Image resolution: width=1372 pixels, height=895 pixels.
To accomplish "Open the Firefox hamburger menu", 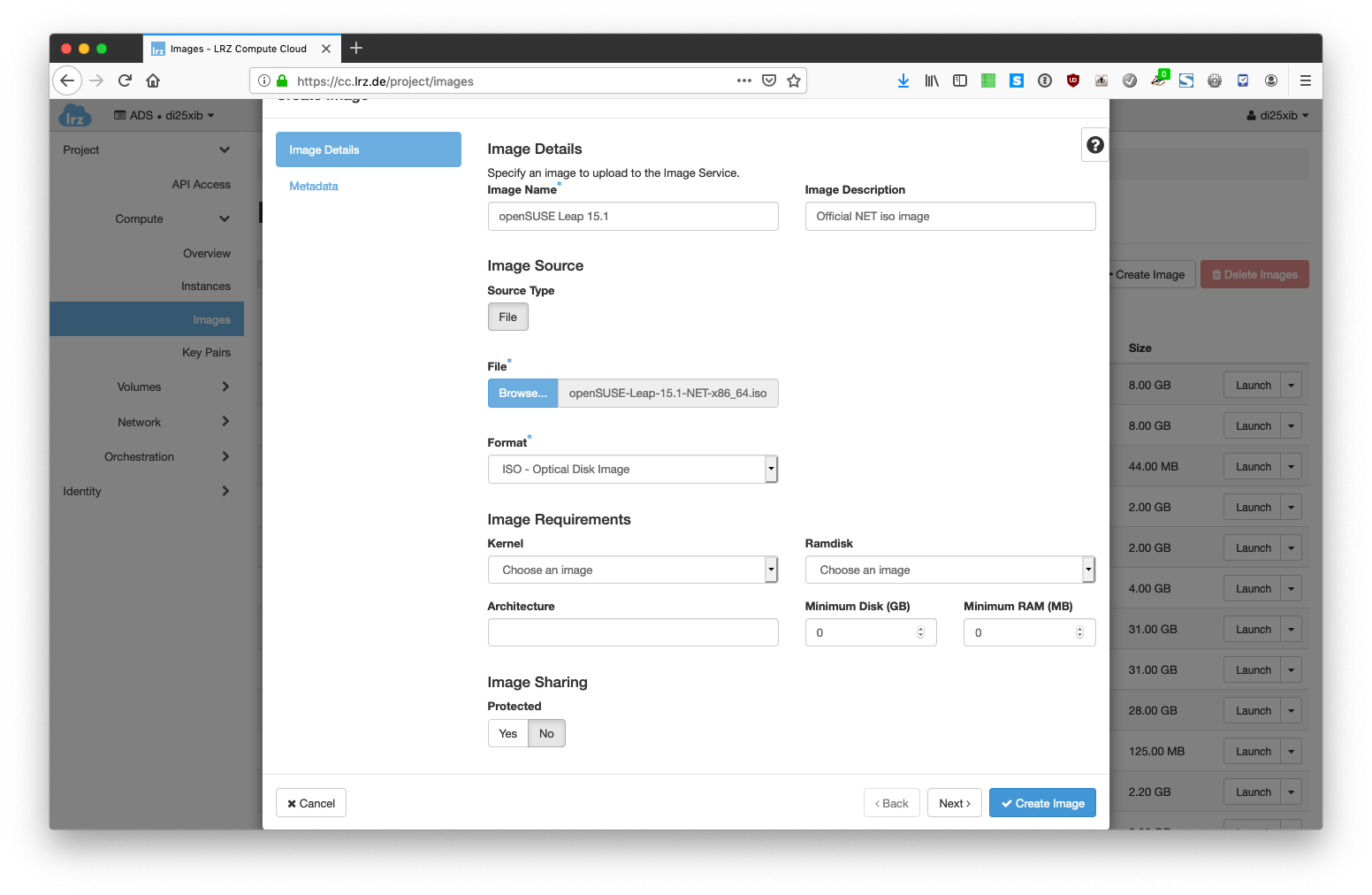I will pyautogui.click(x=1305, y=80).
